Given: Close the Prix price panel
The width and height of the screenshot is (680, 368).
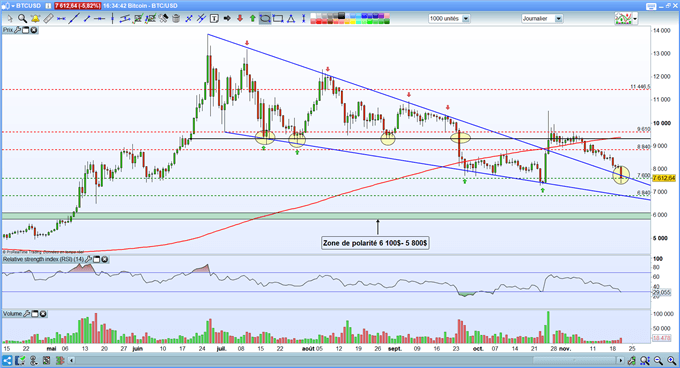Looking at the screenshot, I should point(33,30).
